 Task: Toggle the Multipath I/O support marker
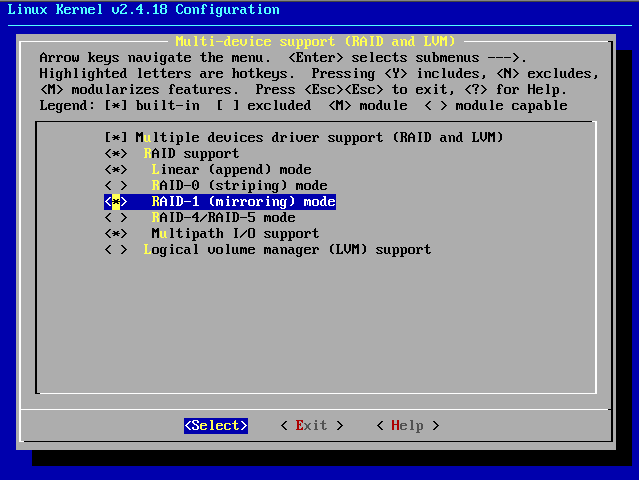click(116, 233)
